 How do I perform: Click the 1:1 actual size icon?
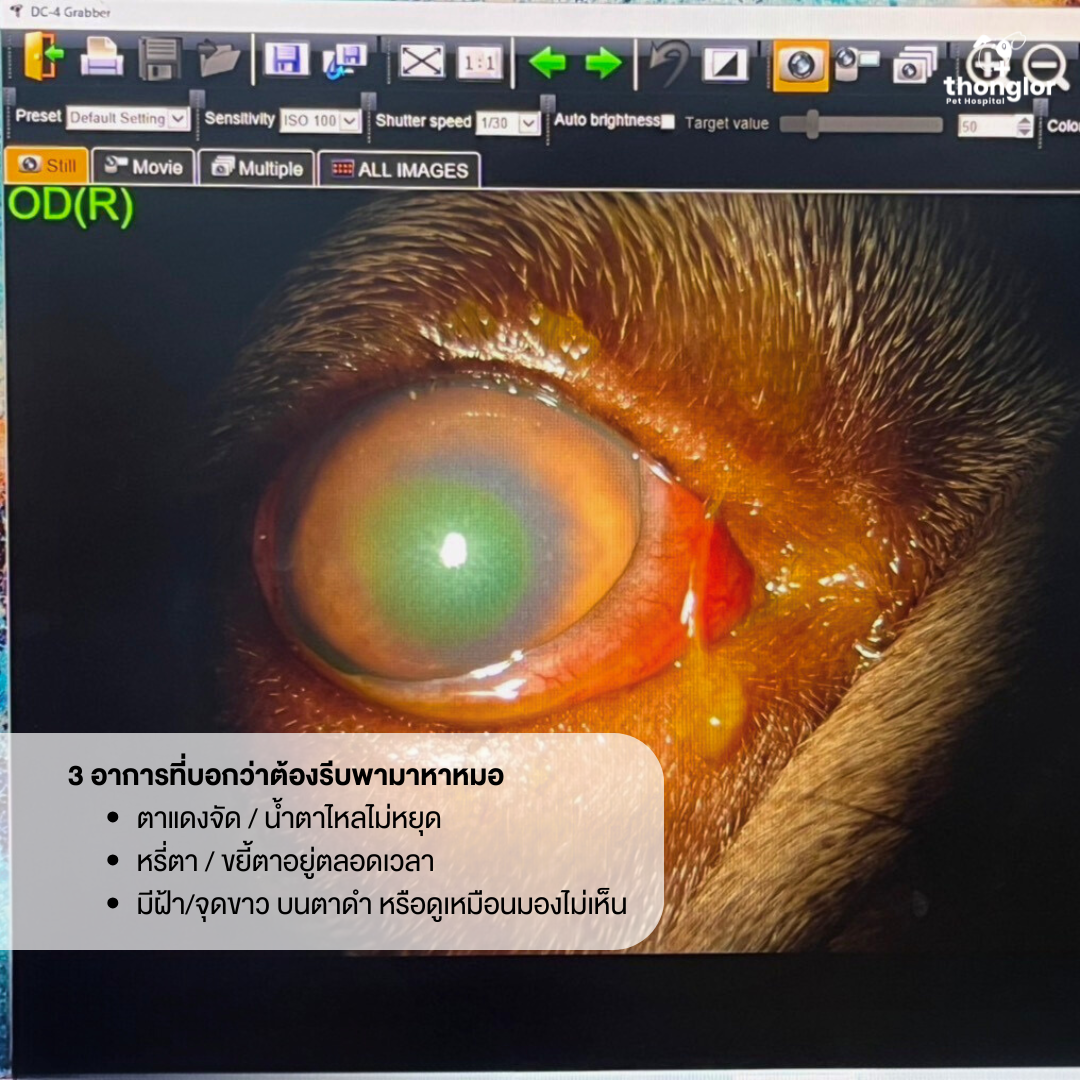coord(480,64)
